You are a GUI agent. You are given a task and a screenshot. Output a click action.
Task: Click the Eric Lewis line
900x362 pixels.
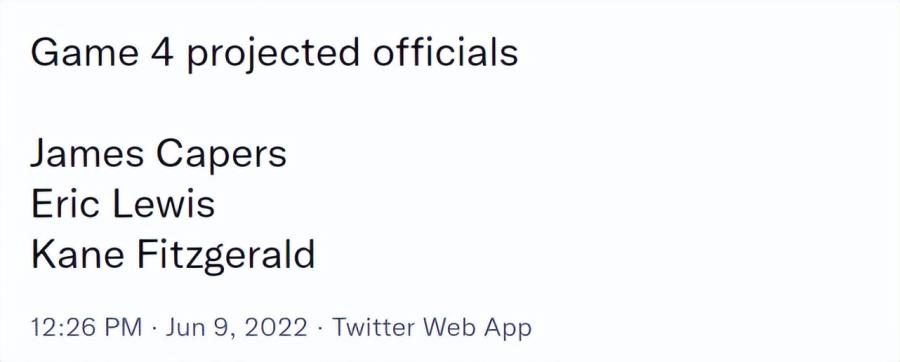[123, 203]
